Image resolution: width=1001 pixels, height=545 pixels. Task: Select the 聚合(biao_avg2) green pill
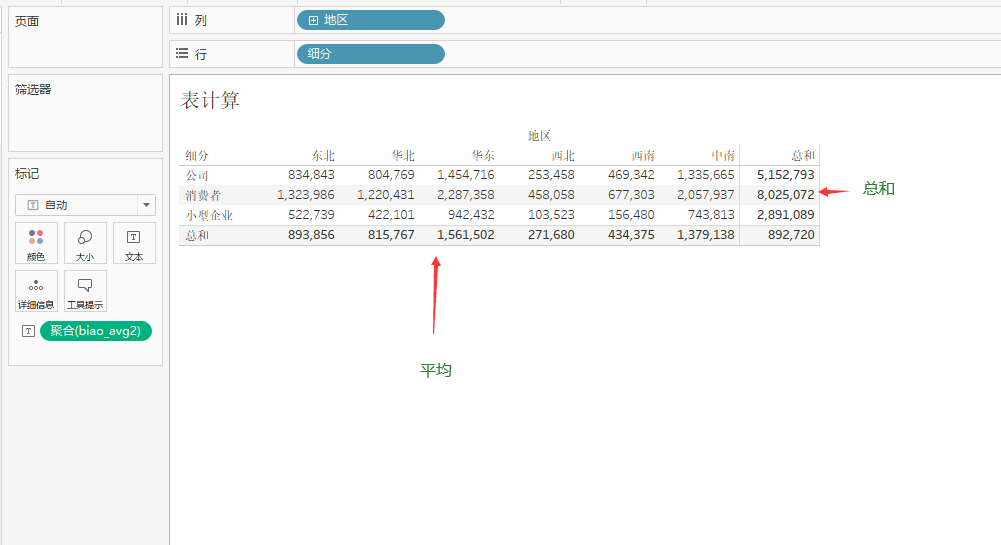pos(96,331)
